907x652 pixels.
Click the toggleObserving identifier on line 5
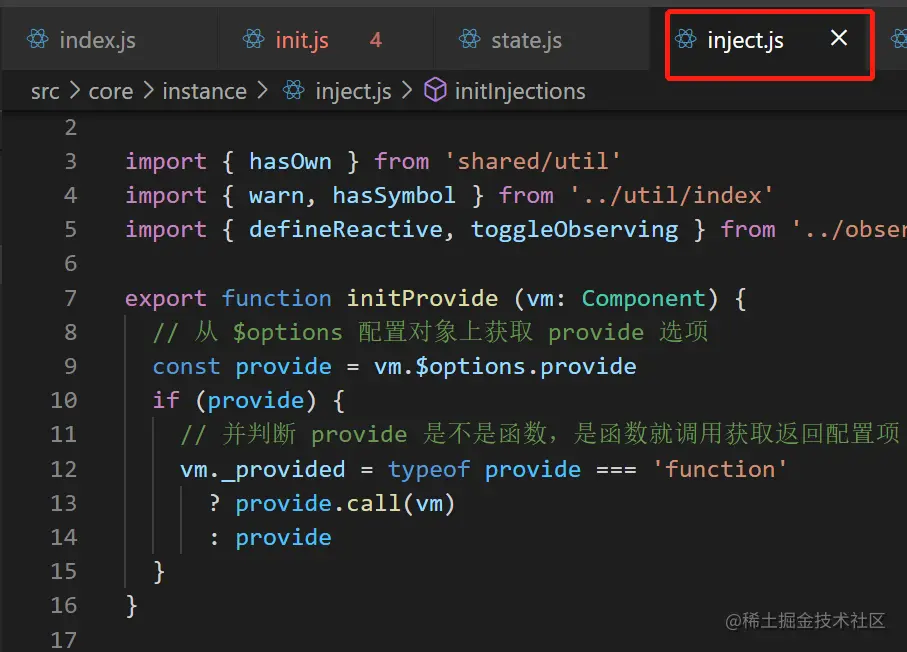tap(574, 230)
